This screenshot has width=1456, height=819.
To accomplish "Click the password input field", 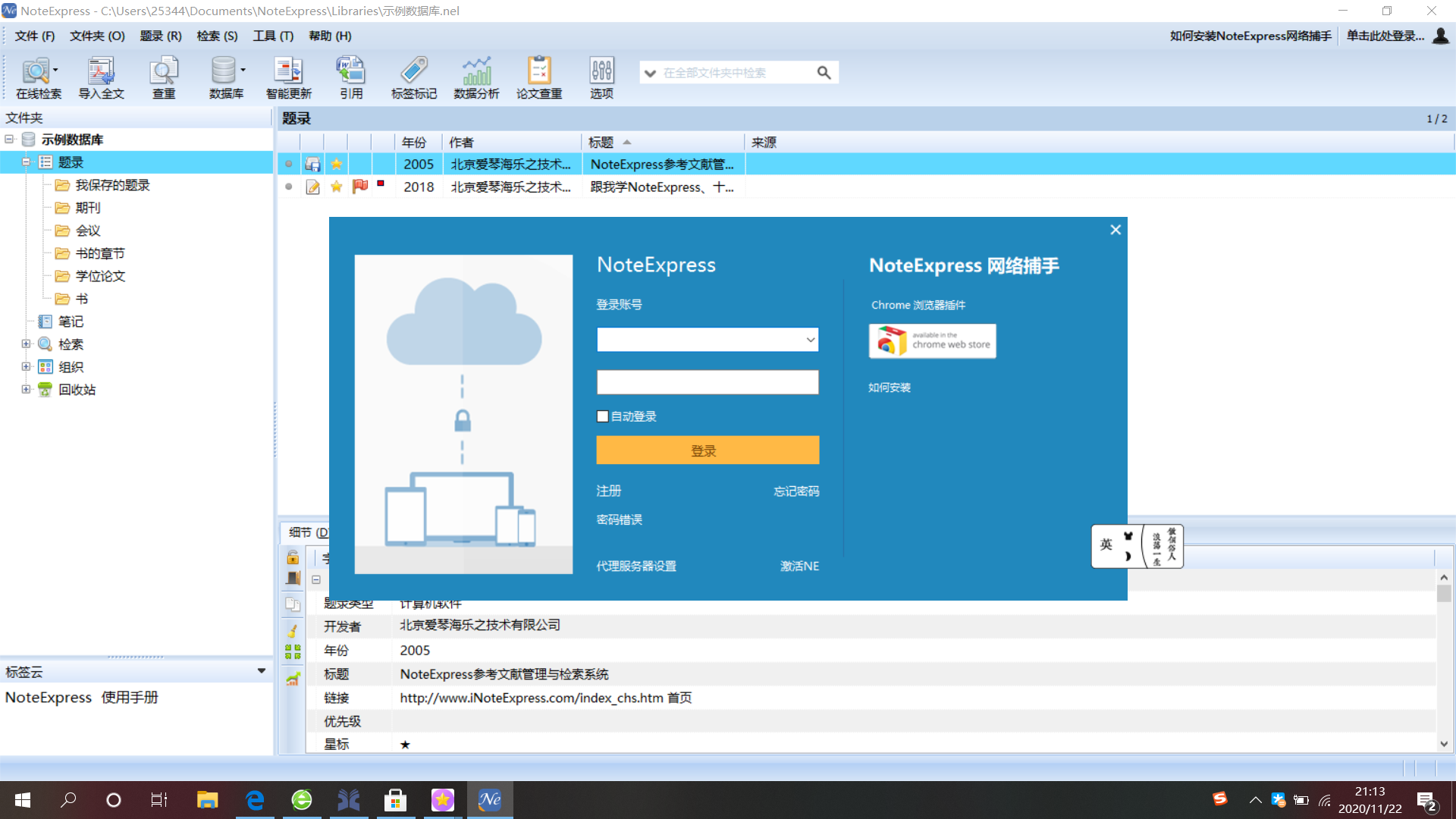I will coord(708,382).
